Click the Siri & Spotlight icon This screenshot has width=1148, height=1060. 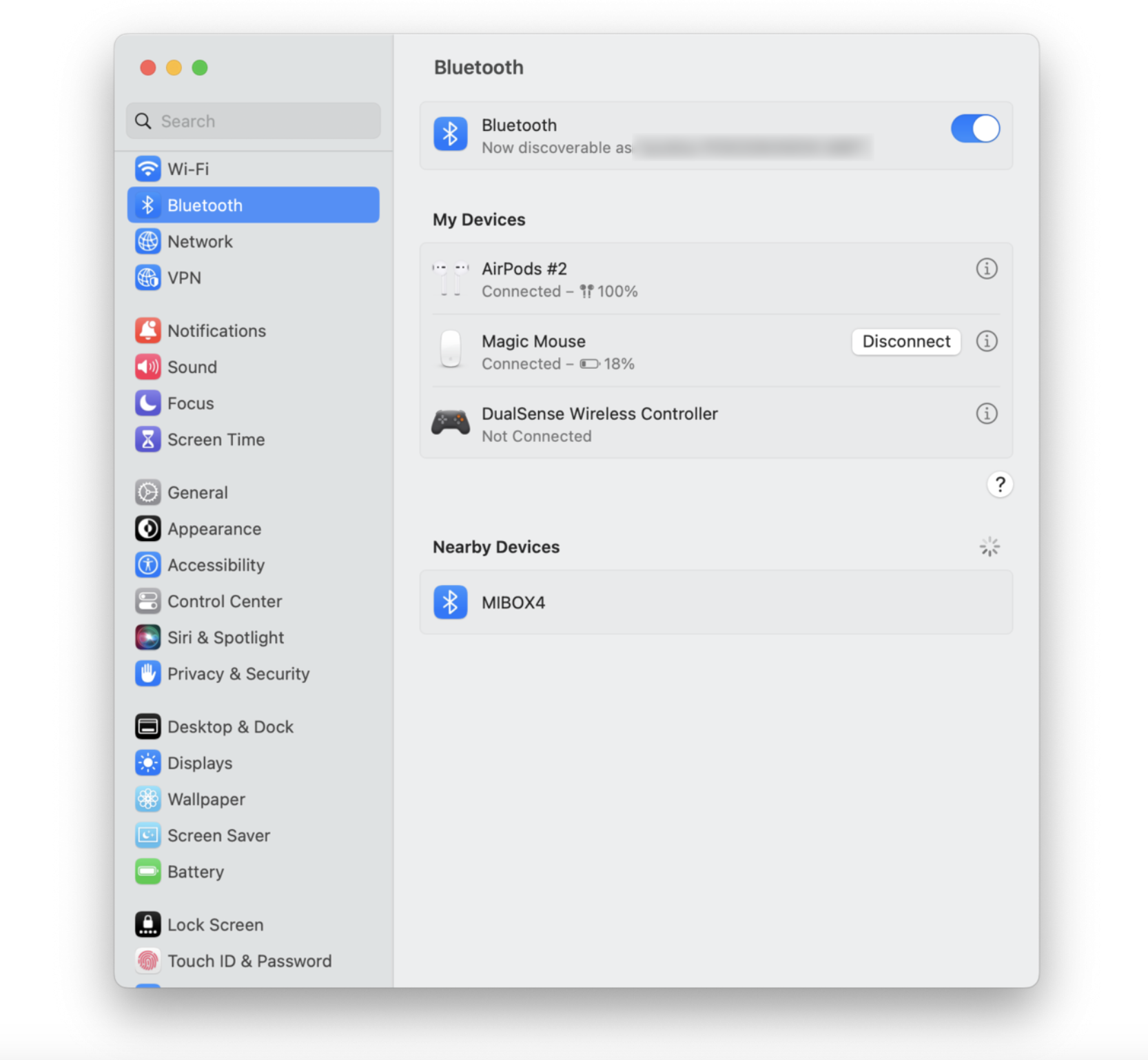[148, 637]
